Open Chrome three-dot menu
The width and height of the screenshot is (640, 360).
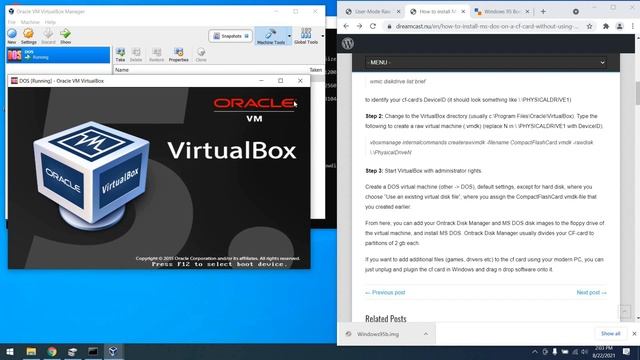pos(633,26)
